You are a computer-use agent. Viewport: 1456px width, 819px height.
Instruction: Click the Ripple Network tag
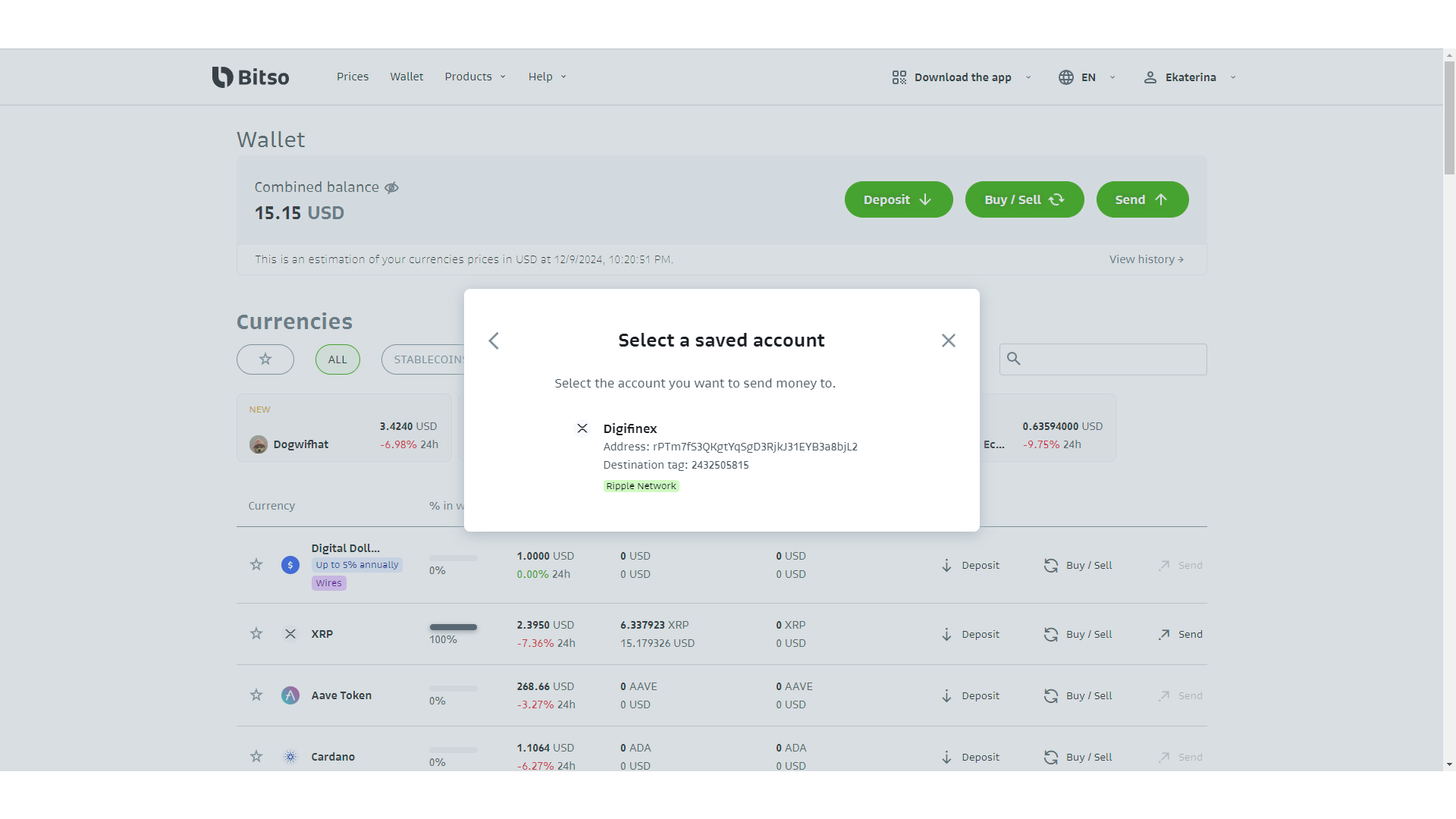[x=641, y=486]
